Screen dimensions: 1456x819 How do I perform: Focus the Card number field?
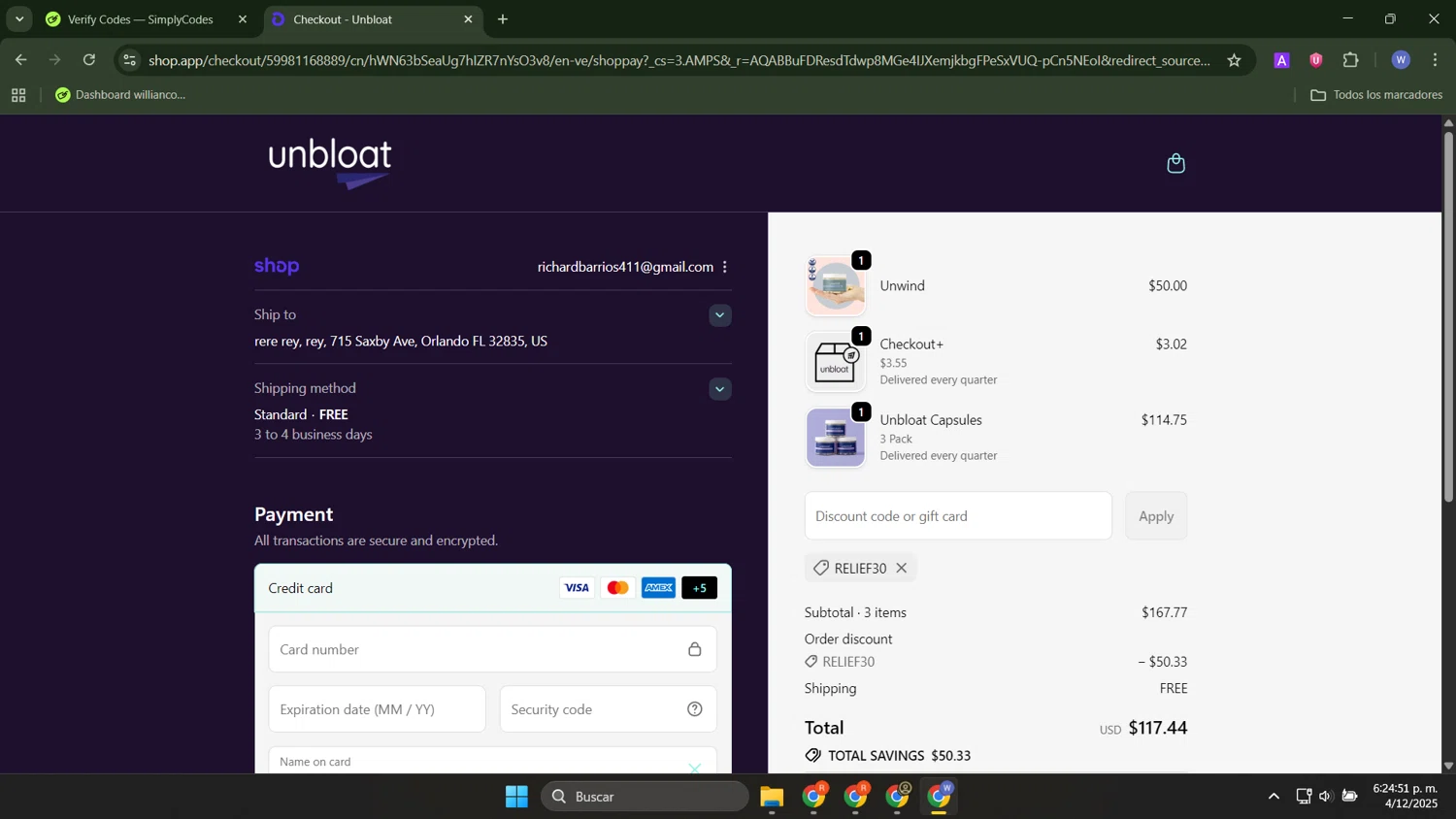tap(492, 649)
